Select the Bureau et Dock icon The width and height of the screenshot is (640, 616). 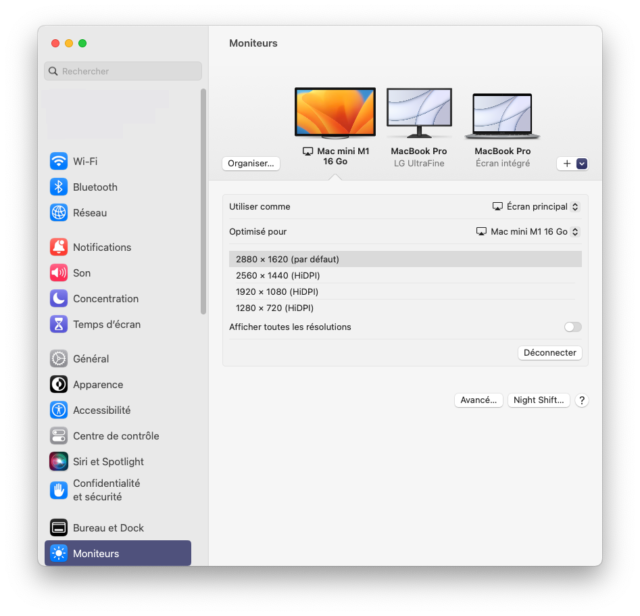point(59,527)
